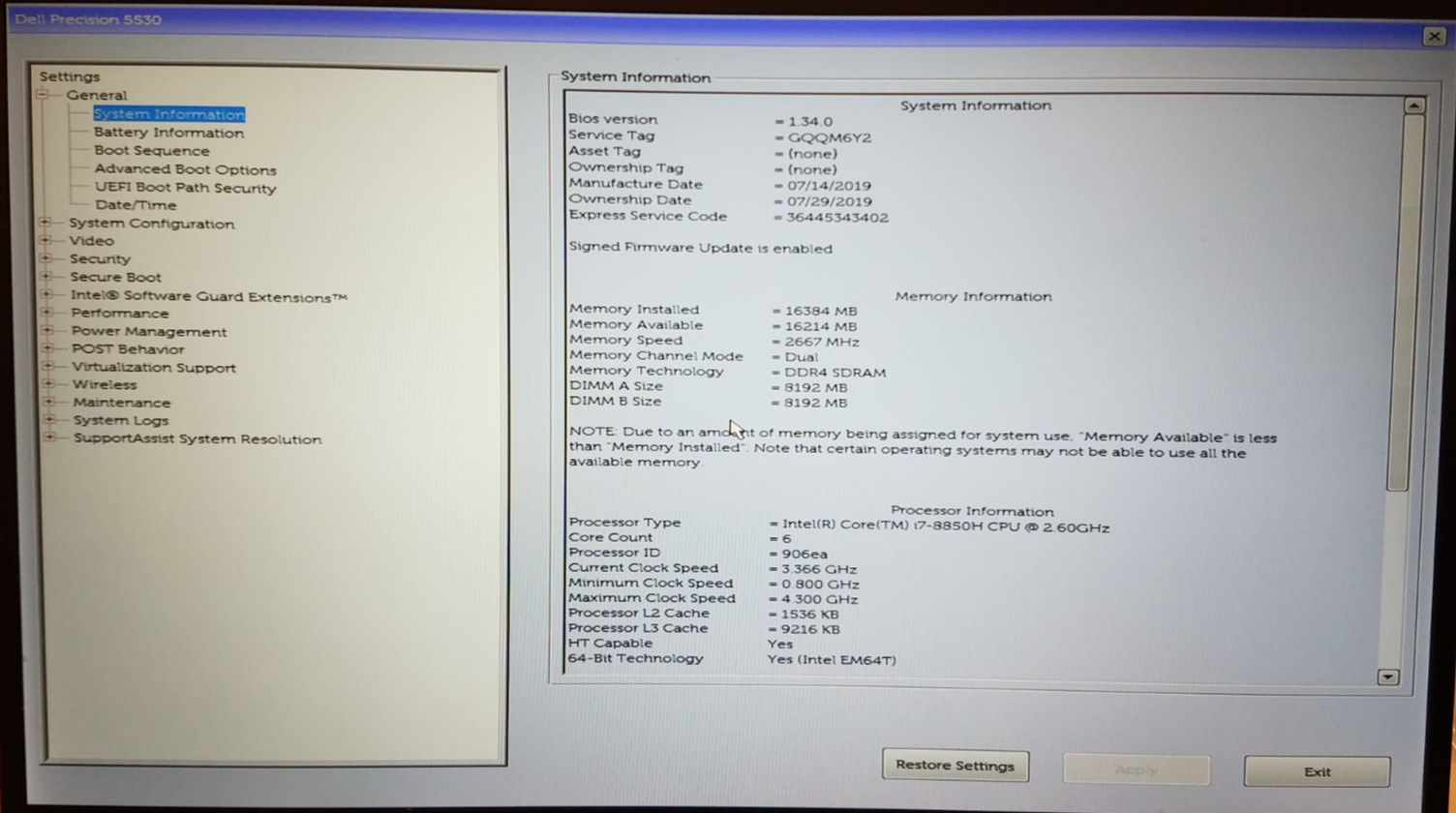Click the Bios version value 1.34.0

point(809,121)
